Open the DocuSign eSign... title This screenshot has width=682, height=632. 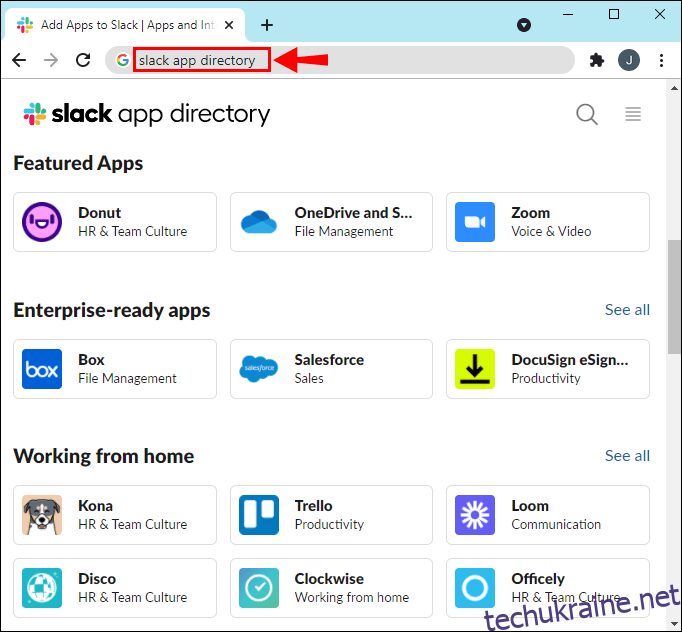click(x=570, y=360)
